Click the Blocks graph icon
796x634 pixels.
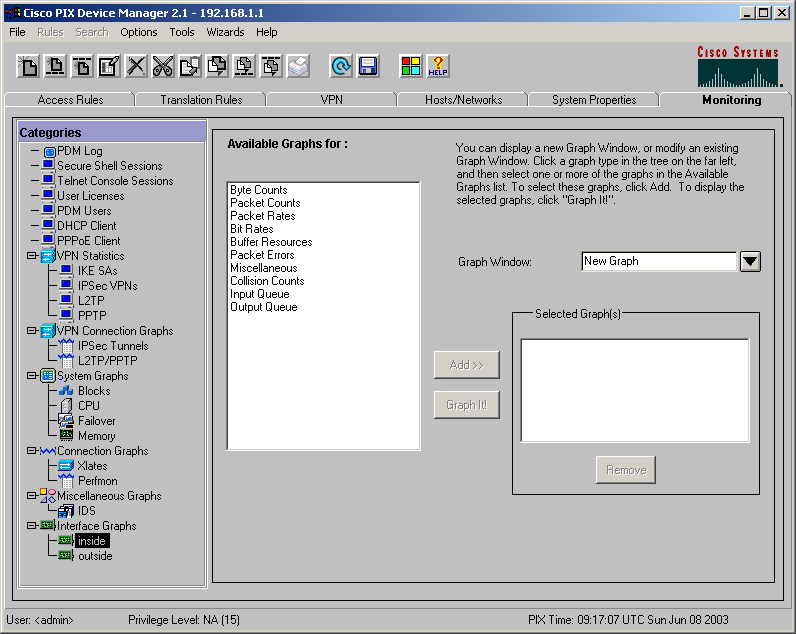click(66, 391)
